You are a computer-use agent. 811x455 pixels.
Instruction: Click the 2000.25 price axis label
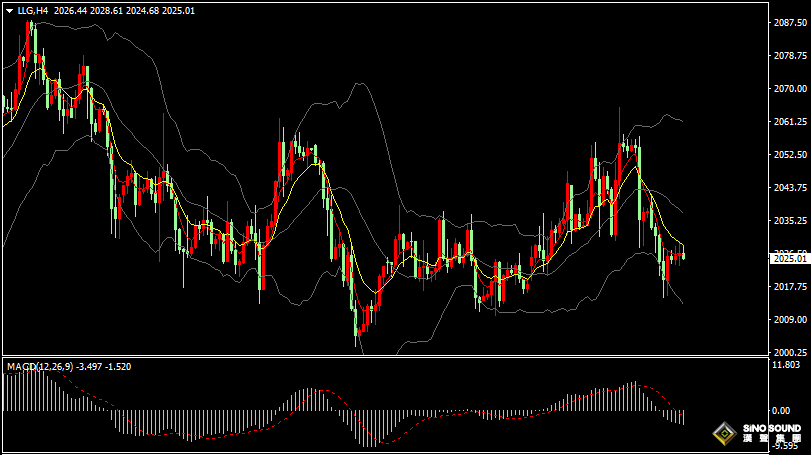coord(791,352)
